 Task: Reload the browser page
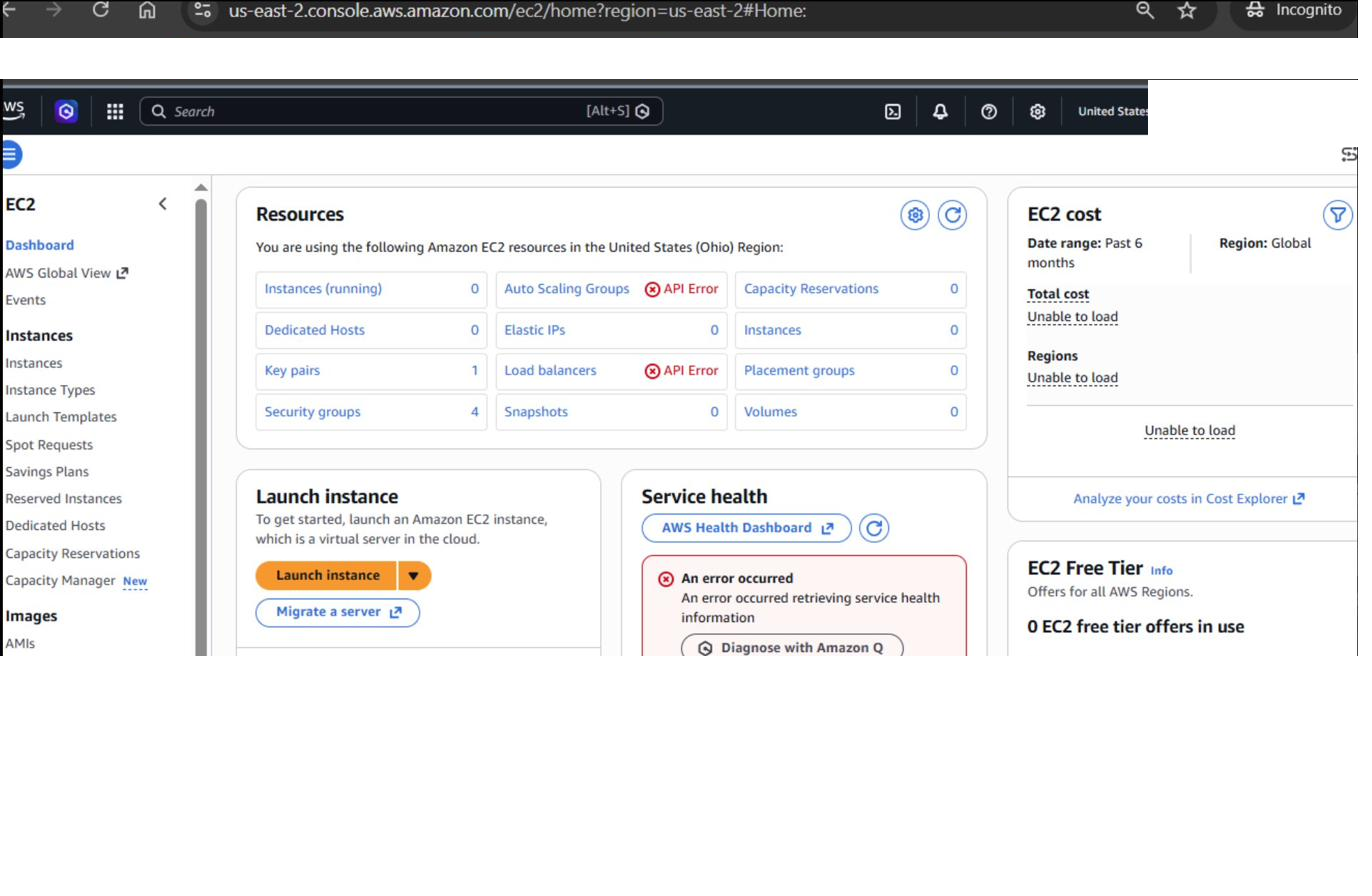click(x=100, y=11)
